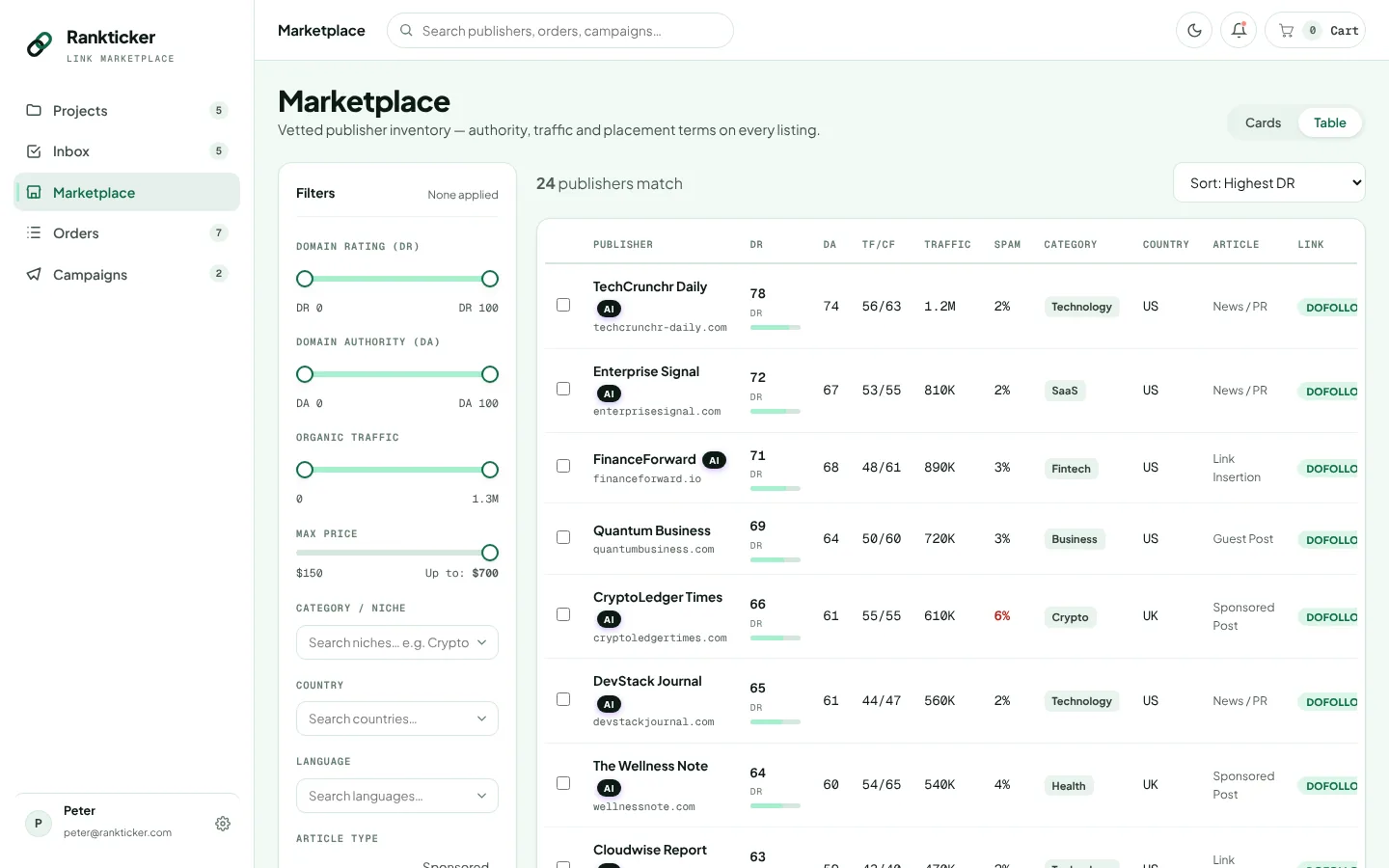Click the AI badge under CryptoLedger Times

(x=609, y=619)
